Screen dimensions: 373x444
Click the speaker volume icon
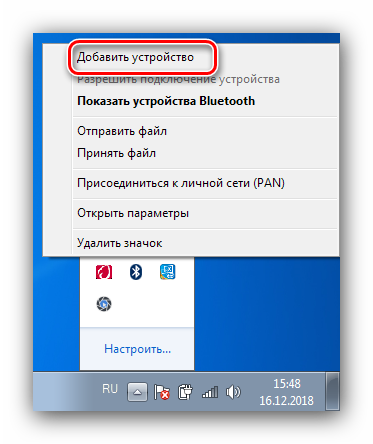click(x=233, y=392)
